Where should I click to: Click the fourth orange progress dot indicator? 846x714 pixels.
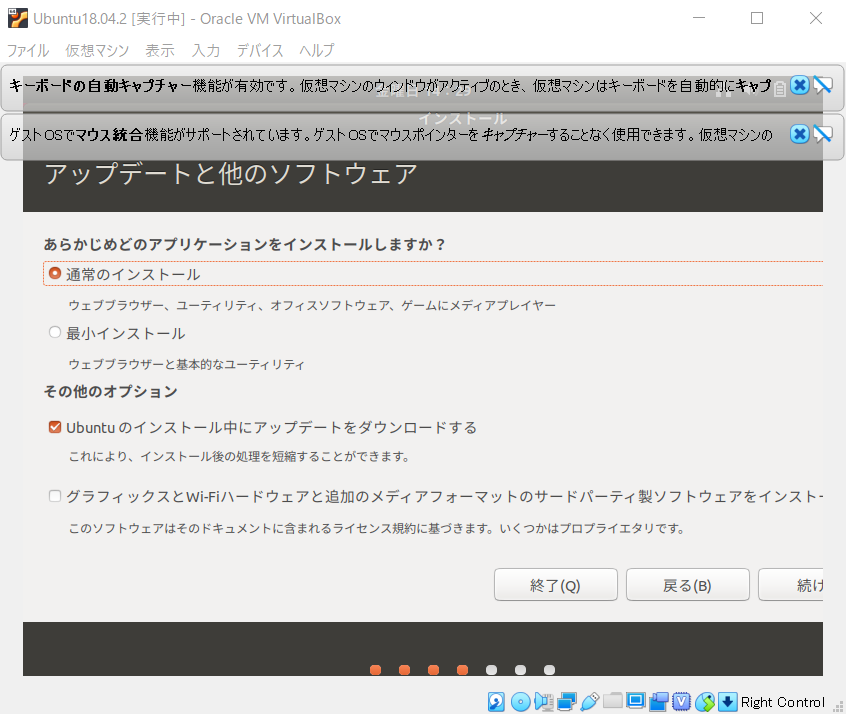[x=462, y=670]
